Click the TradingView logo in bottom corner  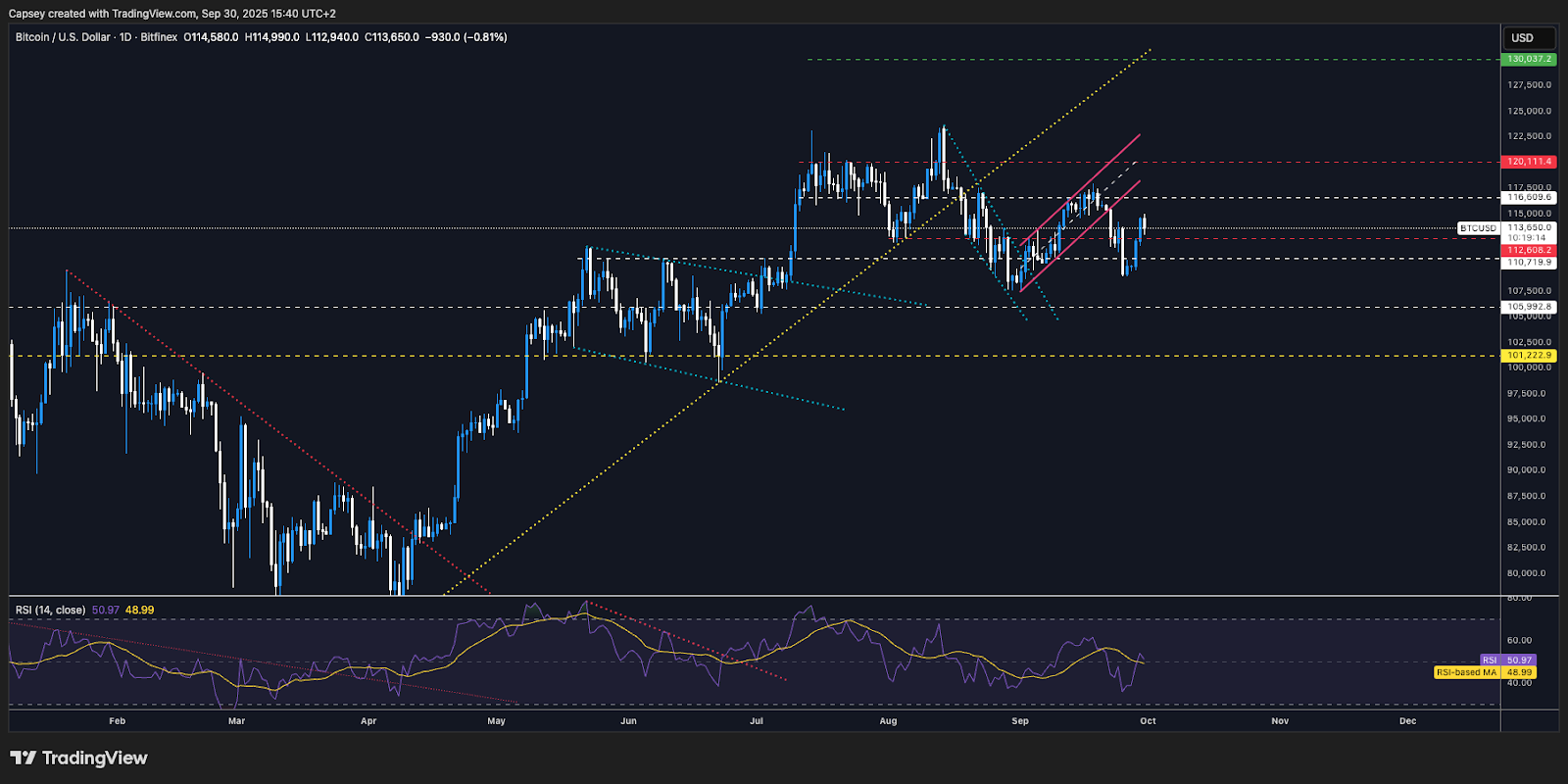(78, 758)
